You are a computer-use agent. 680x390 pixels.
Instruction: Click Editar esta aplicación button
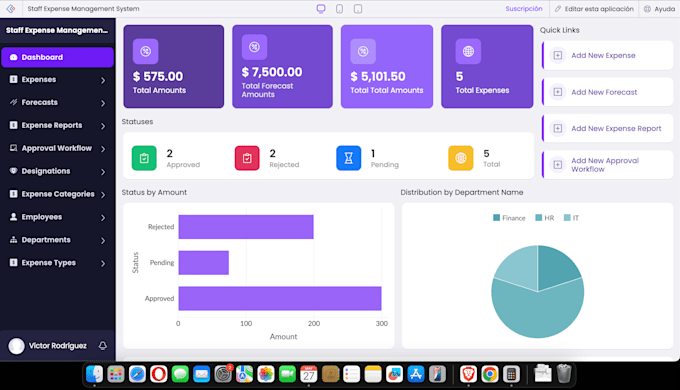coord(594,9)
